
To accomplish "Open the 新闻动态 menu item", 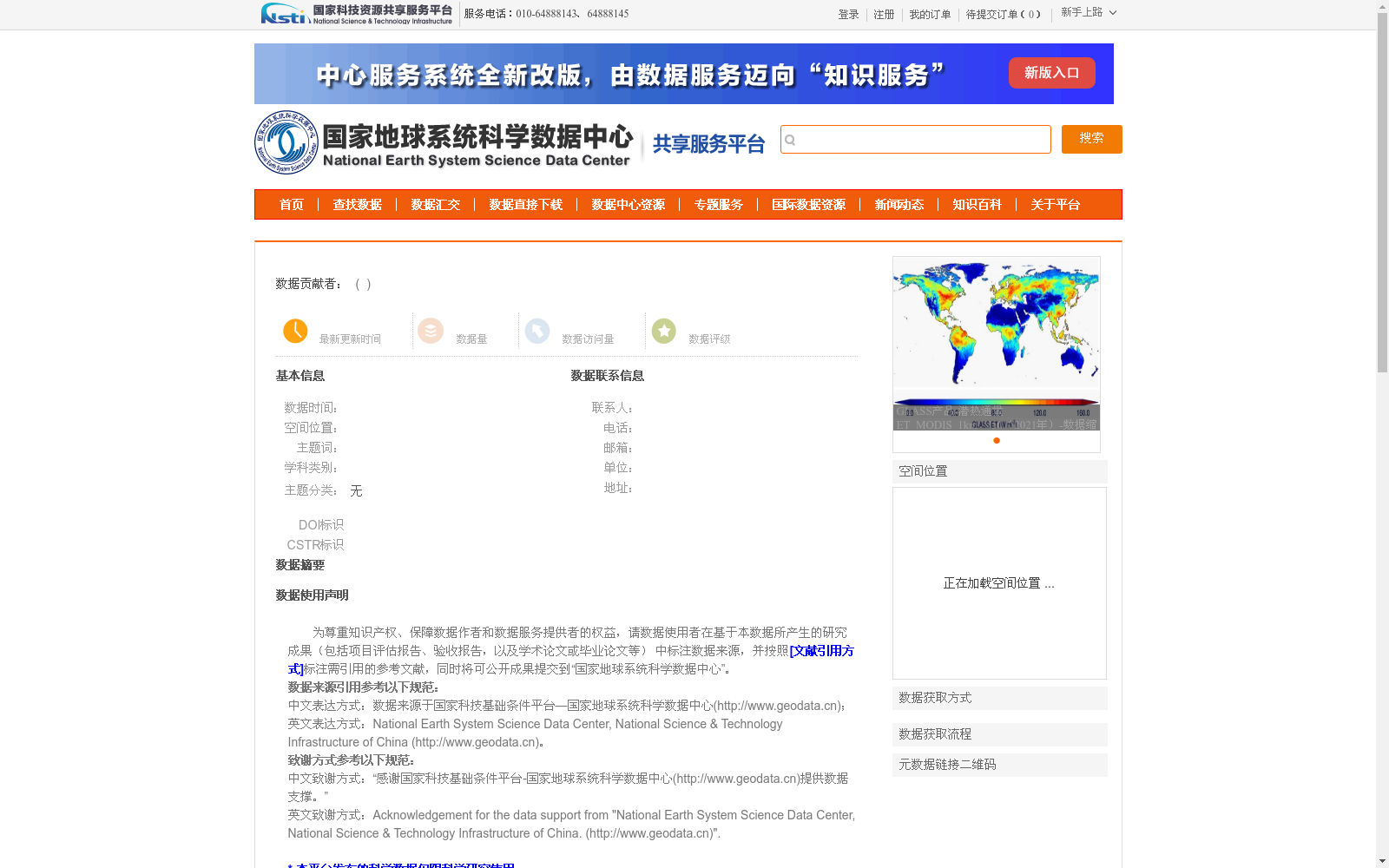I will click(899, 205).
